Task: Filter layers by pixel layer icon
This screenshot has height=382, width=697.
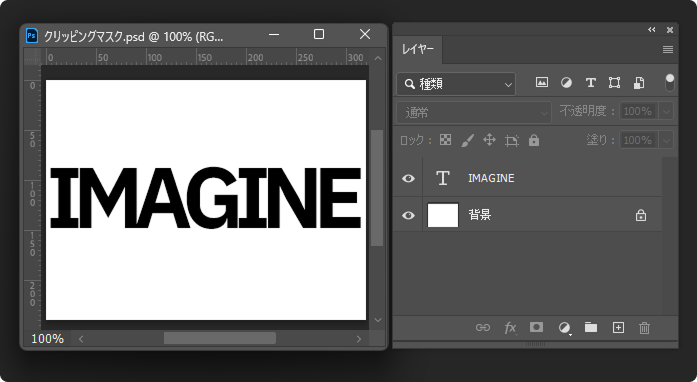Action: (x=541, y=82)
